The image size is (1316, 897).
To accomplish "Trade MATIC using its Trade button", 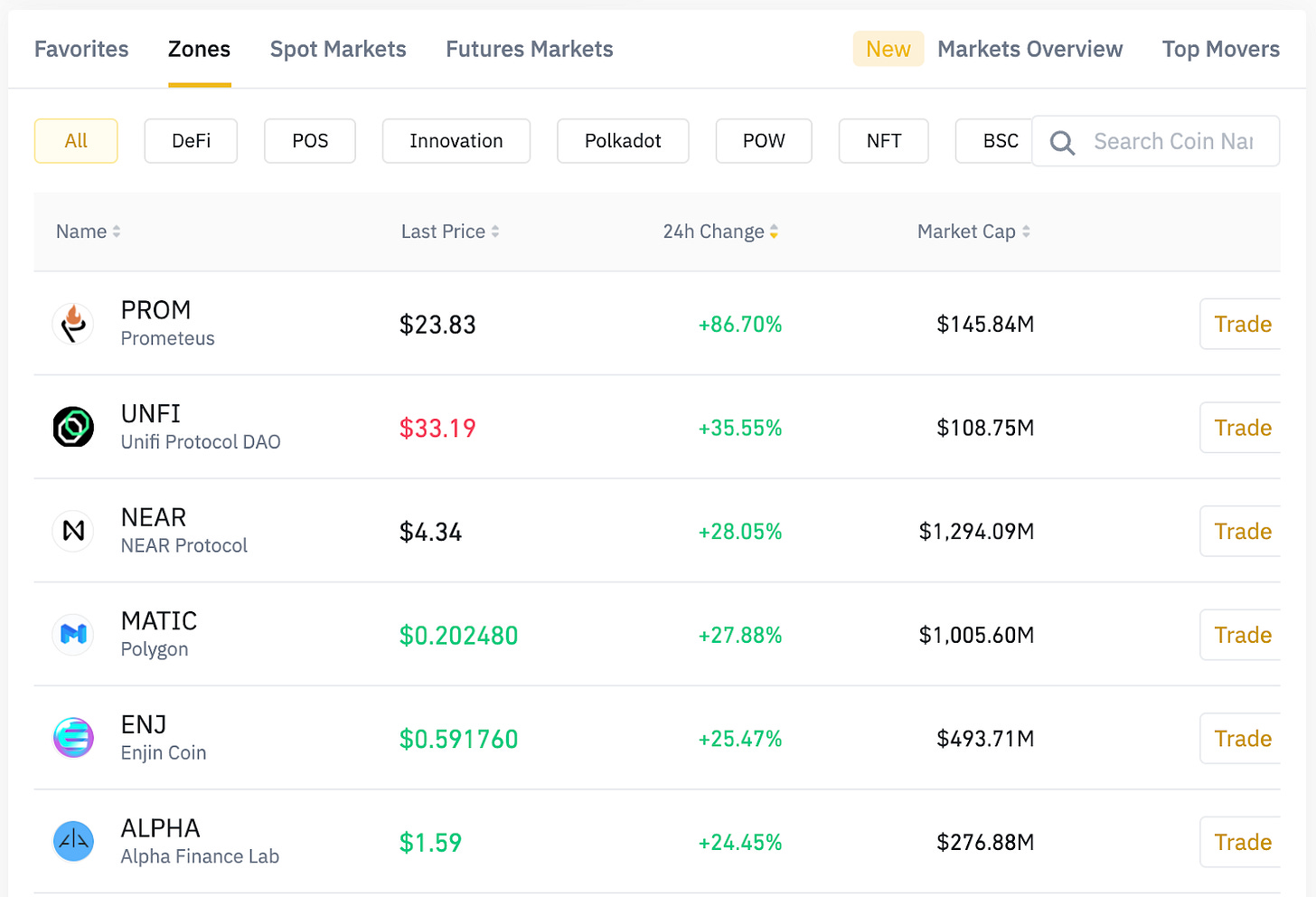I will (1242, 635).
